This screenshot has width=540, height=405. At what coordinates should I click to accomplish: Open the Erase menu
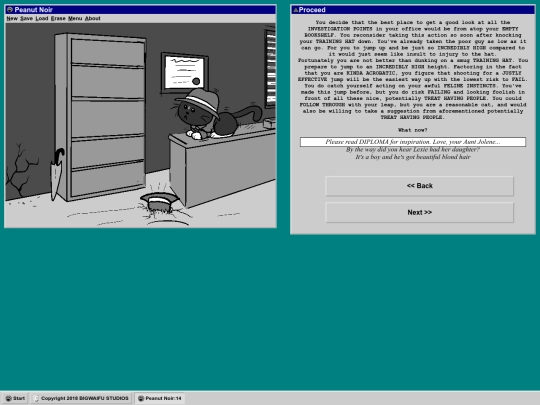tap(58, 18)
